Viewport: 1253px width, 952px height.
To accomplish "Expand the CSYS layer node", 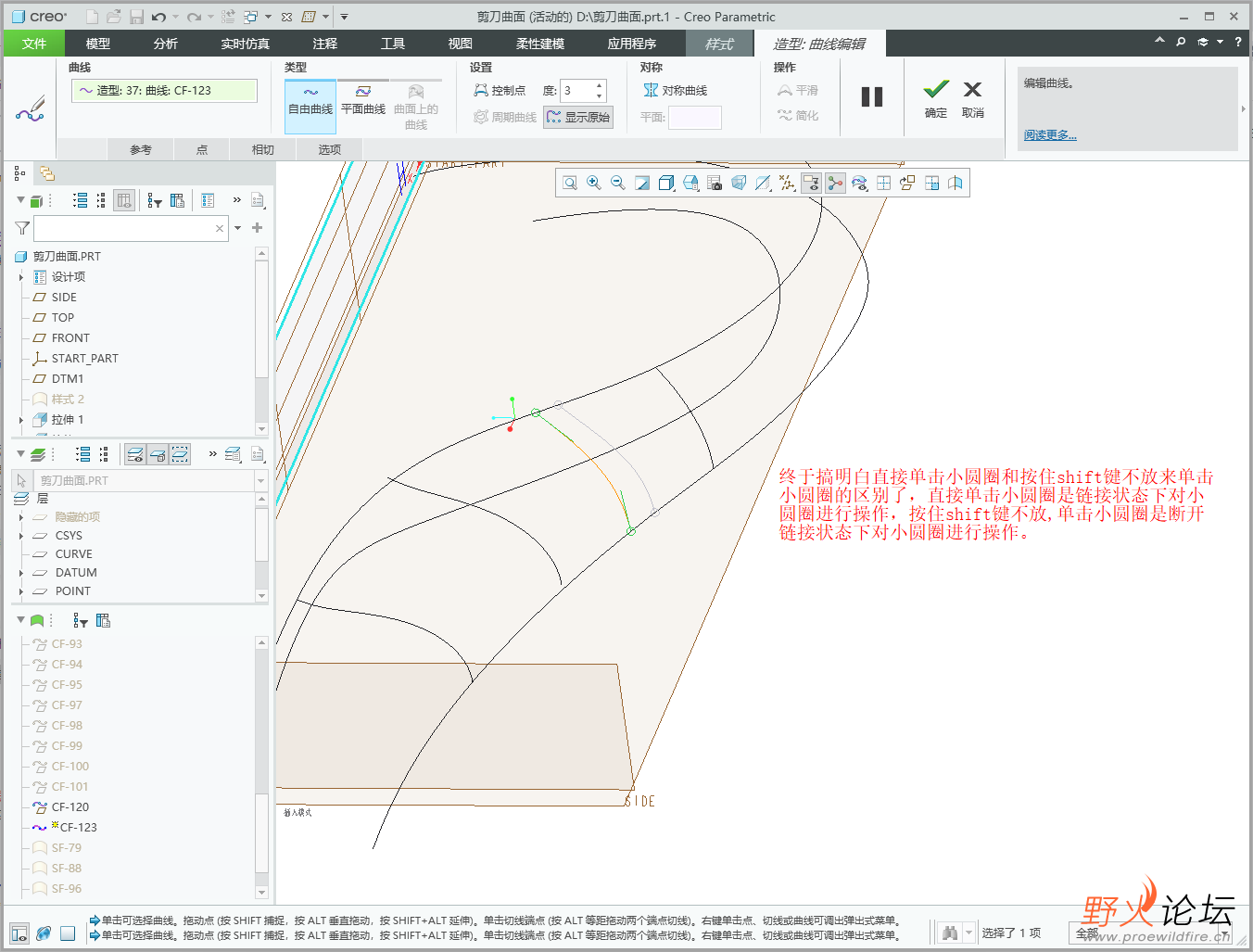I will 21,536.
